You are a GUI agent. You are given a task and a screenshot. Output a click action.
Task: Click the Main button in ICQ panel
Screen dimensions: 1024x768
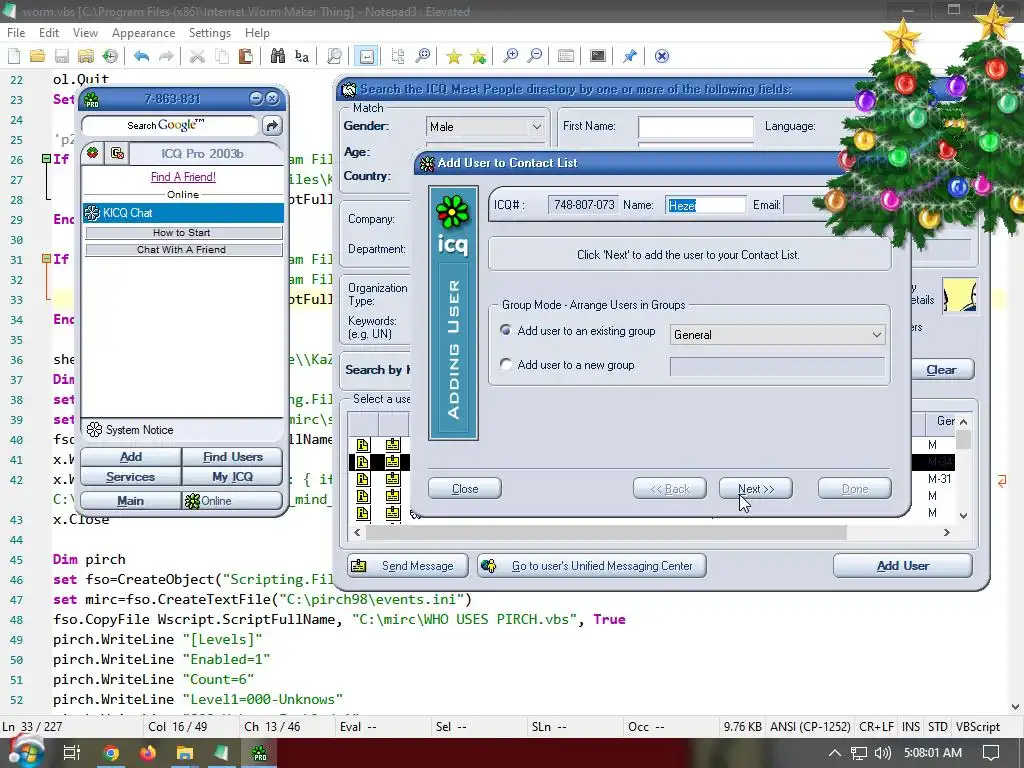pyautogui.click(x=131, y=501)
